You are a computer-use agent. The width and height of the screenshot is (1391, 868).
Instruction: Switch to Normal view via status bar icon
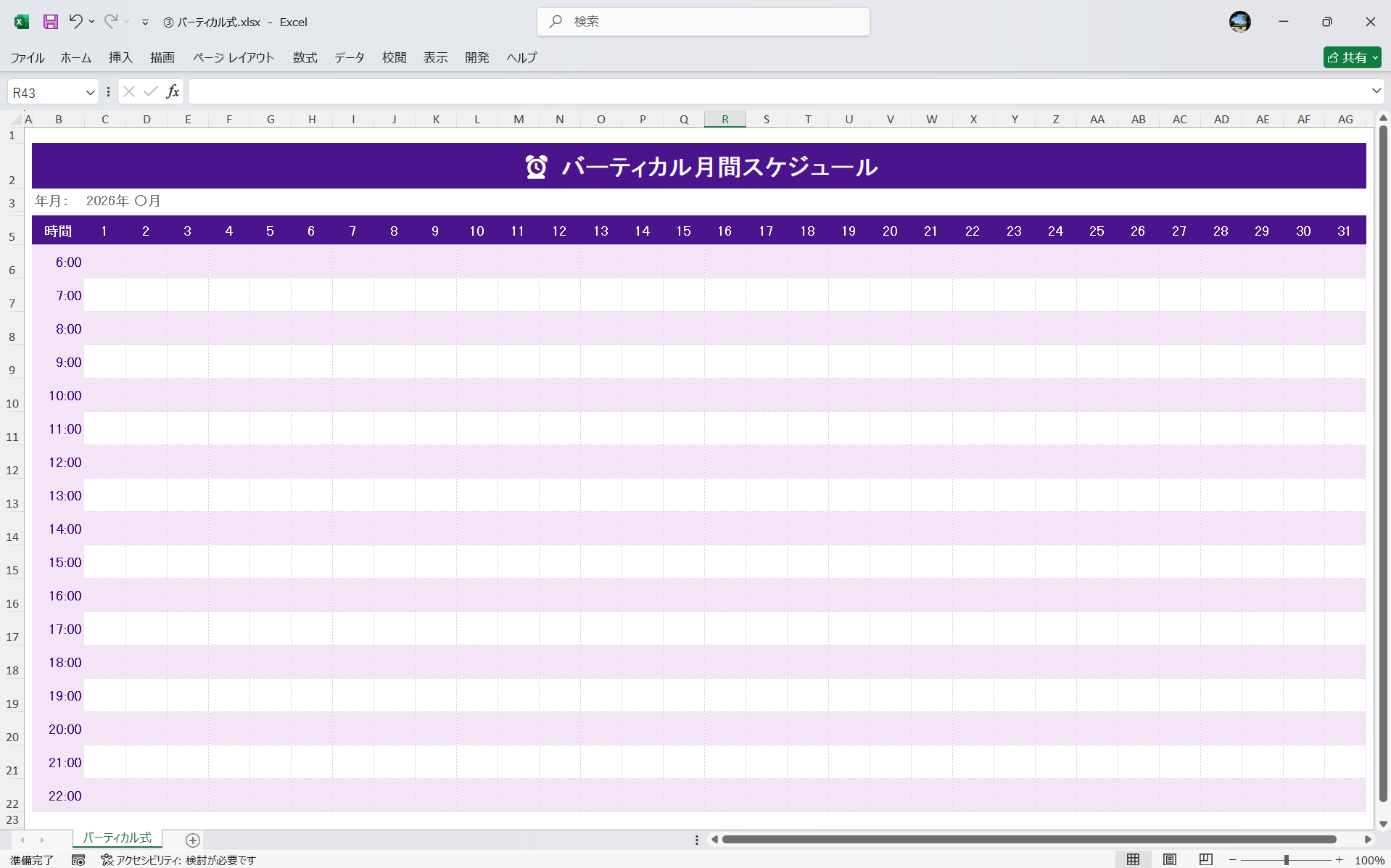click(x=1134, y=859)
